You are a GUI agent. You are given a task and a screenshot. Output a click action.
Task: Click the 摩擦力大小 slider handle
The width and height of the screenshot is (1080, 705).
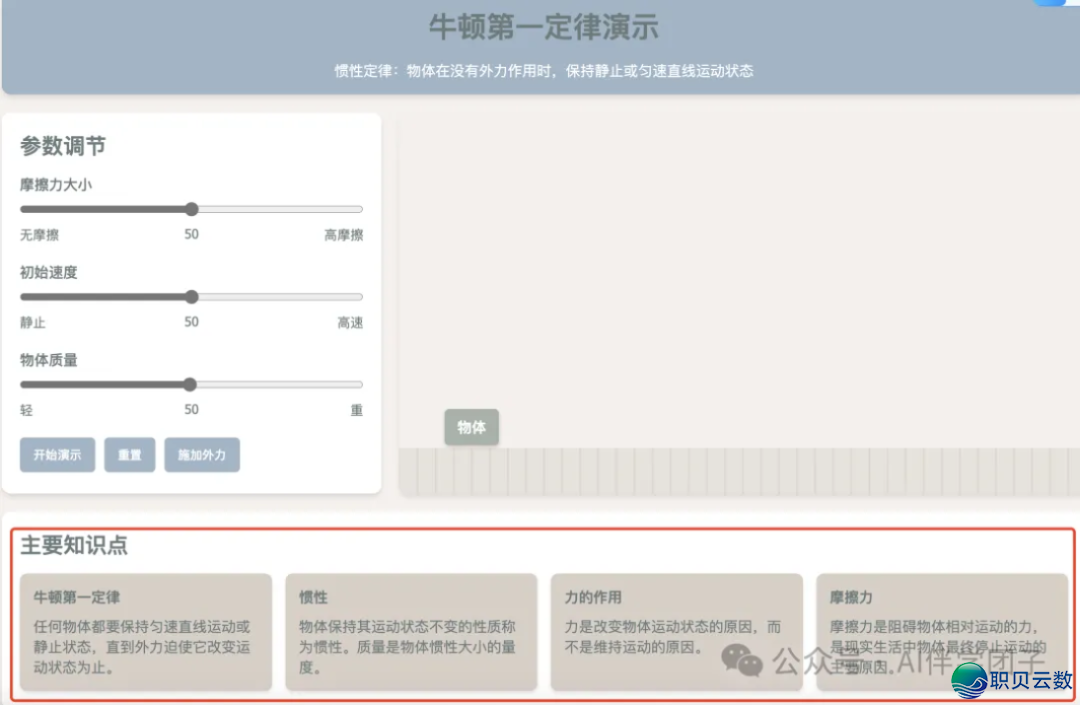(x=191, y=209)
